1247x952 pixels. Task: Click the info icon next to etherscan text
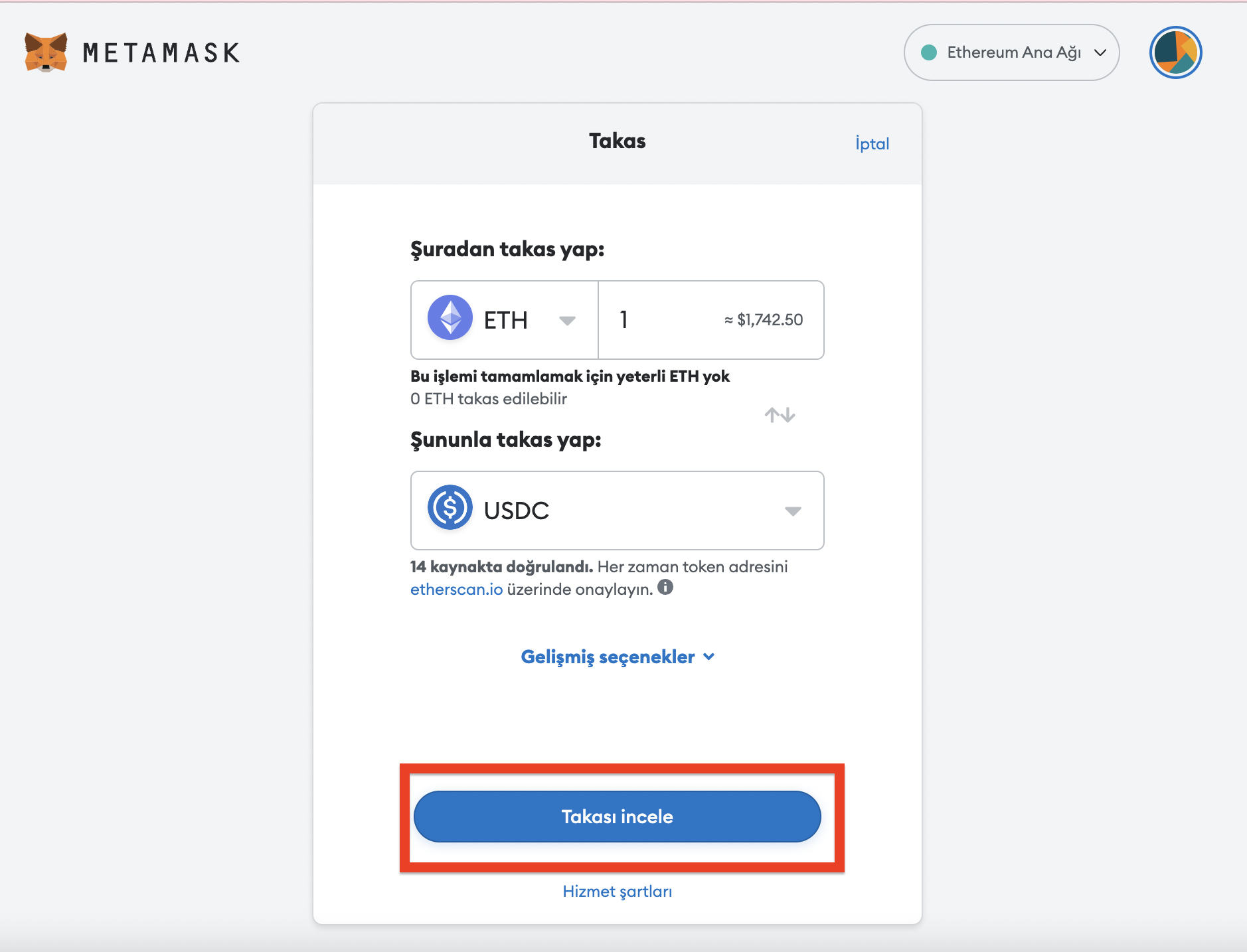point(665,587)
